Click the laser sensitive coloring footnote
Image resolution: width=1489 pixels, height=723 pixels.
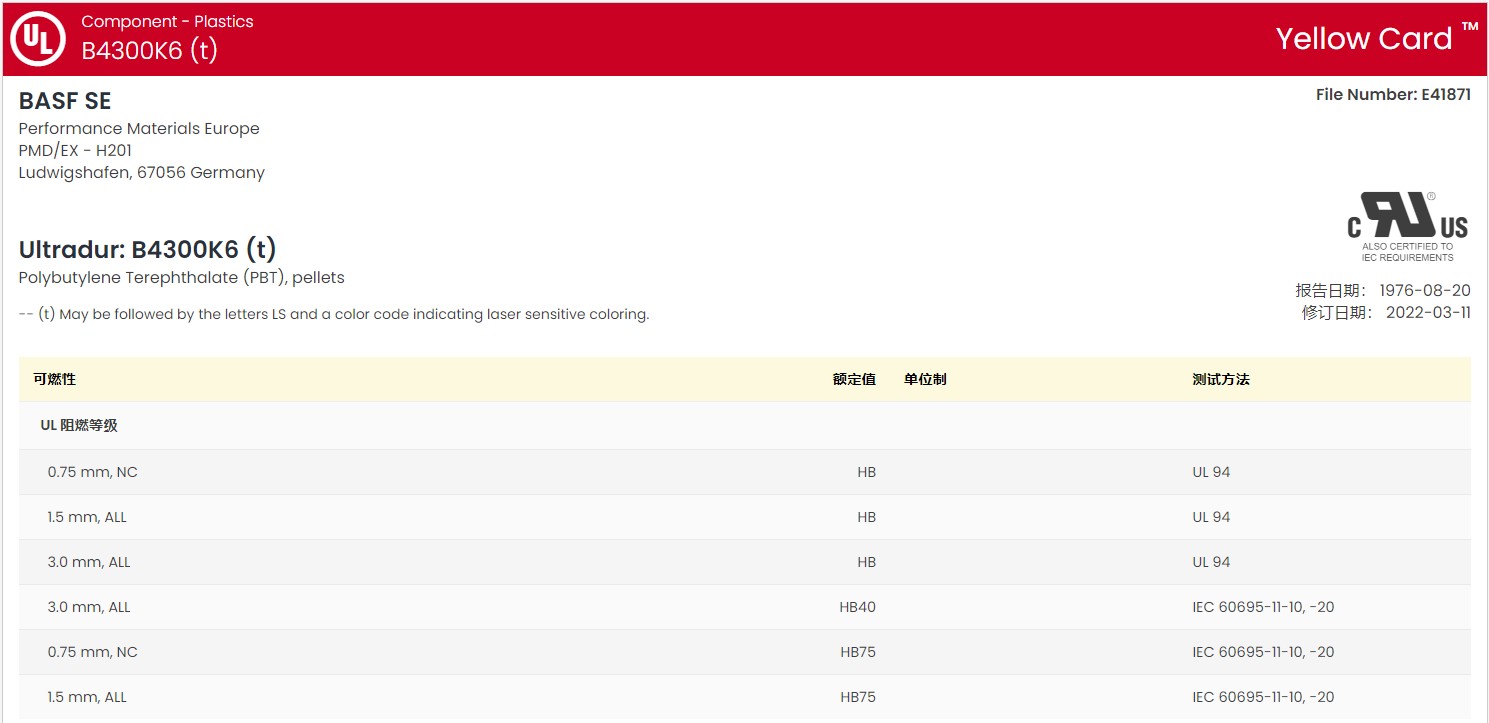click(334, 314)
